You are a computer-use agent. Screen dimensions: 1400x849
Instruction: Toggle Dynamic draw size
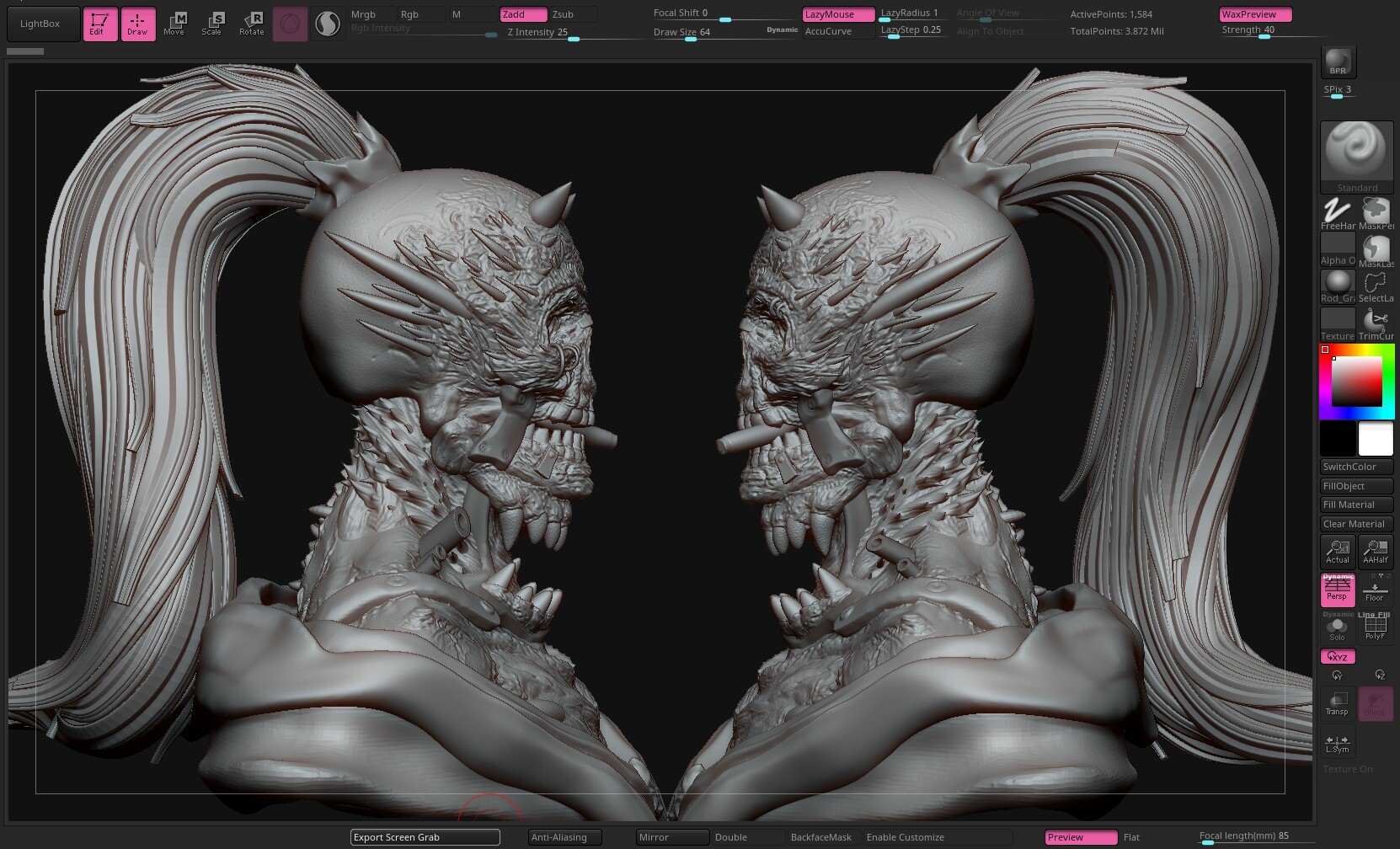[x=782, y=30]
